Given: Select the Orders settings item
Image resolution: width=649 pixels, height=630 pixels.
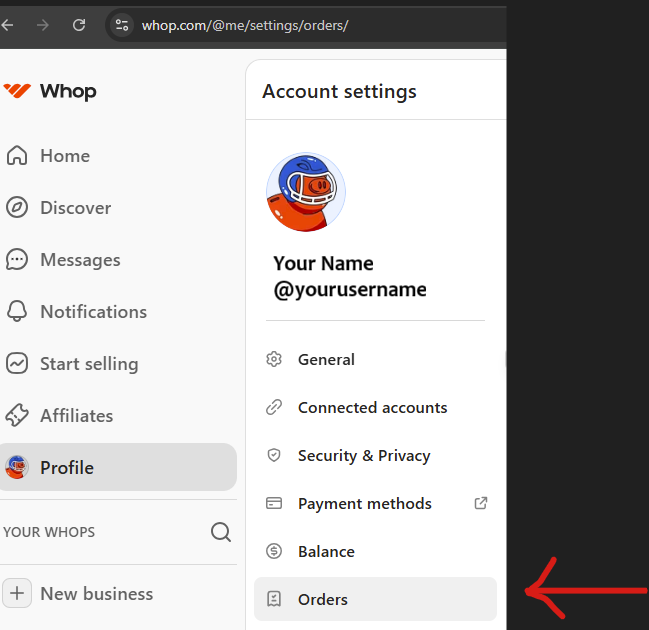Looking at the screenshot, I should tap(323, 600).
